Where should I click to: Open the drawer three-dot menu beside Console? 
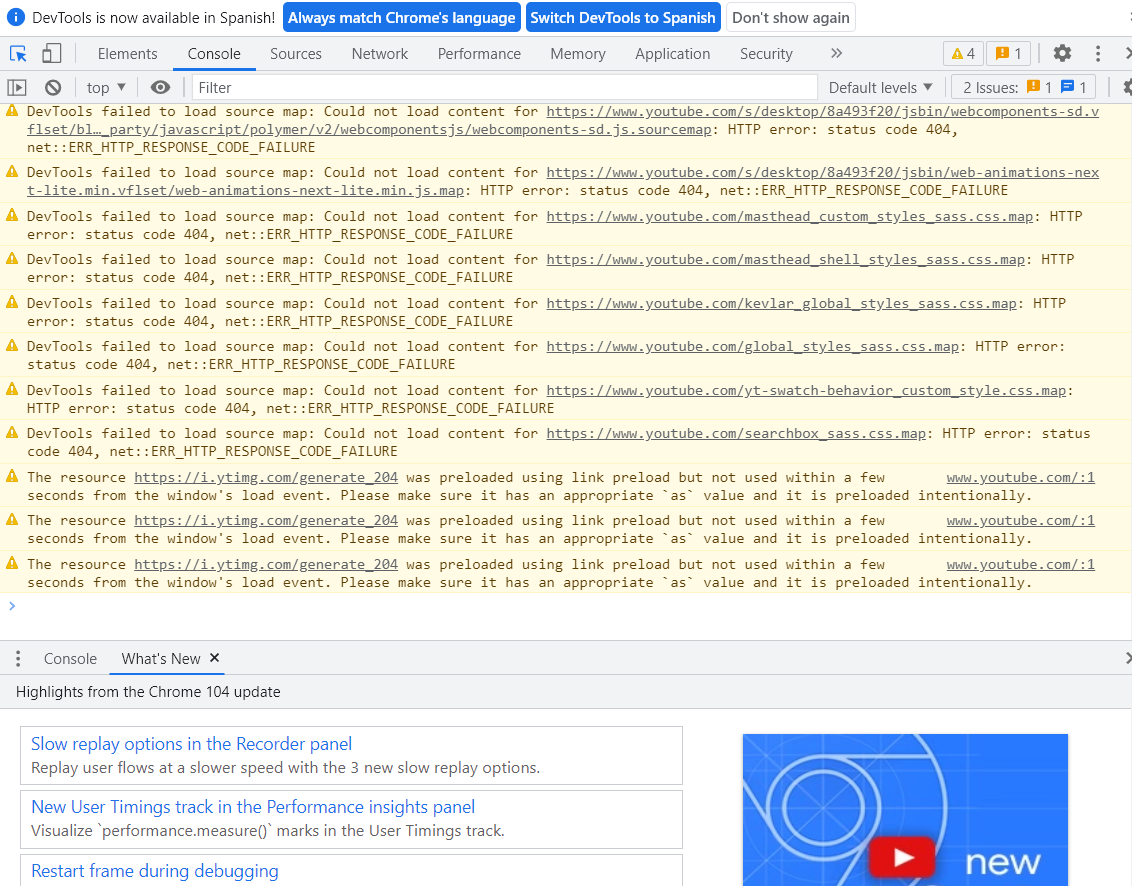(18, 659)
